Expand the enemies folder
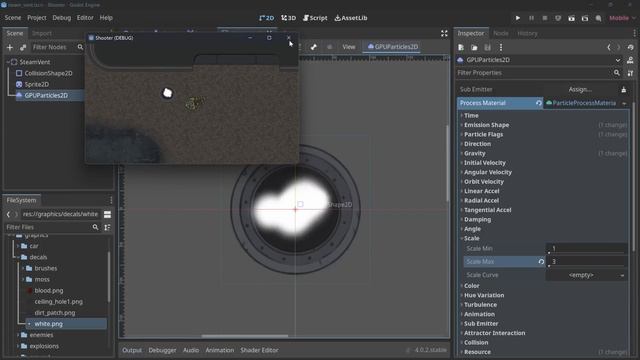The height and width of the screenshot is (360, 640). (x=18, y=335)
